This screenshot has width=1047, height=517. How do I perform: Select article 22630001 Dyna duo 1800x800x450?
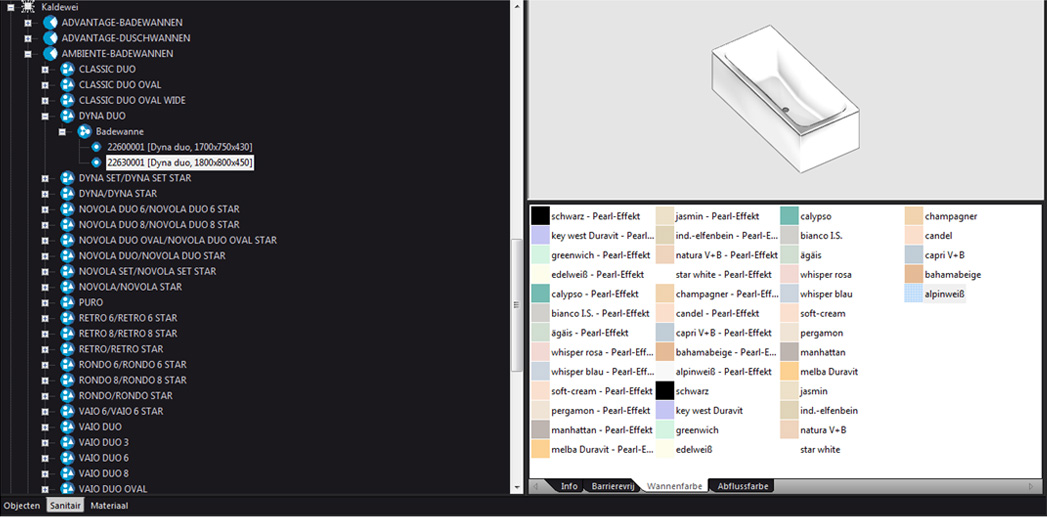click(180, 162)
